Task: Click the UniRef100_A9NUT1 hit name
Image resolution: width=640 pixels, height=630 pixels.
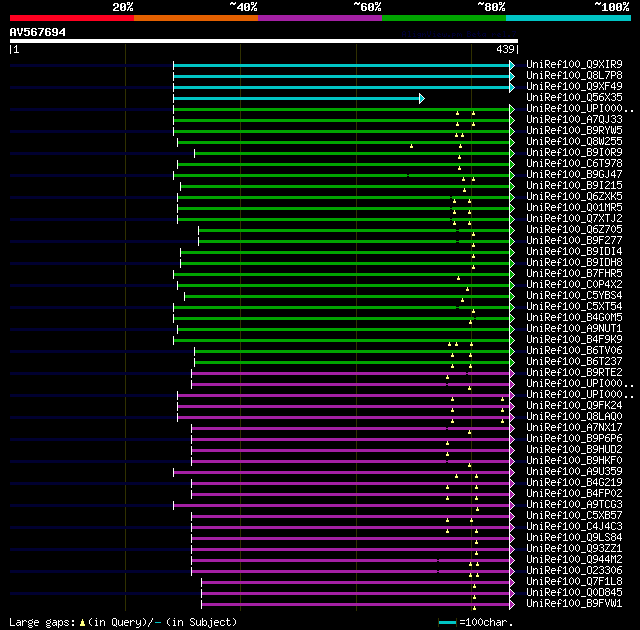Action: (574, 328)
